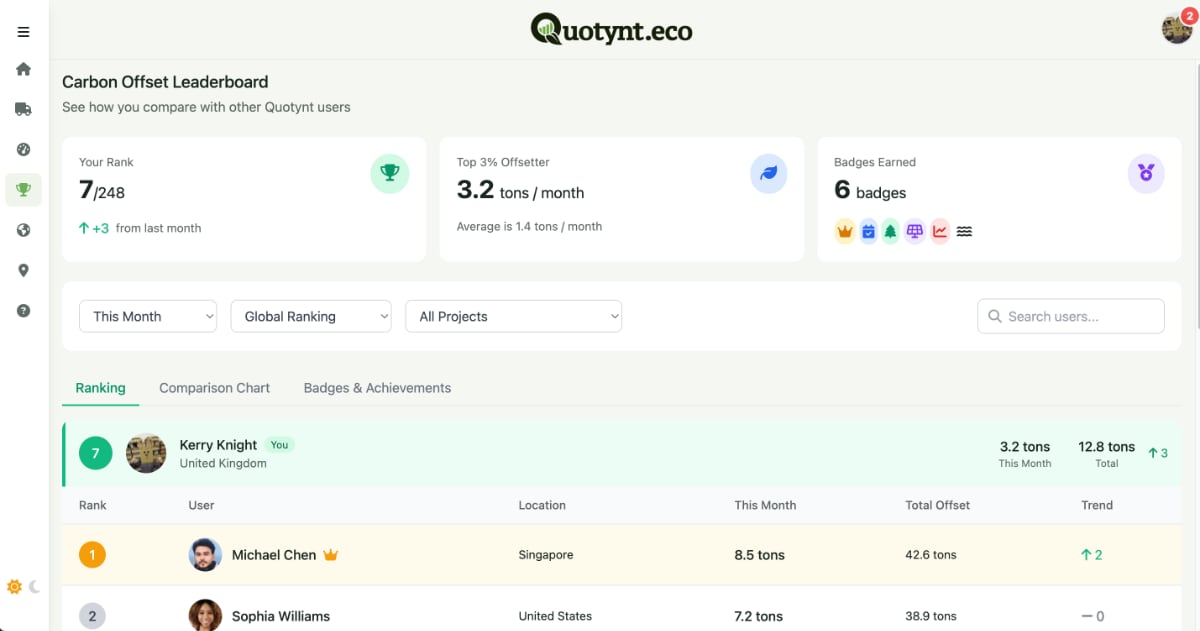Image resolution: width=1200 pixels, height=631 pixels.
Task: Open the Help question mark icon
Action: pos(22,310)
